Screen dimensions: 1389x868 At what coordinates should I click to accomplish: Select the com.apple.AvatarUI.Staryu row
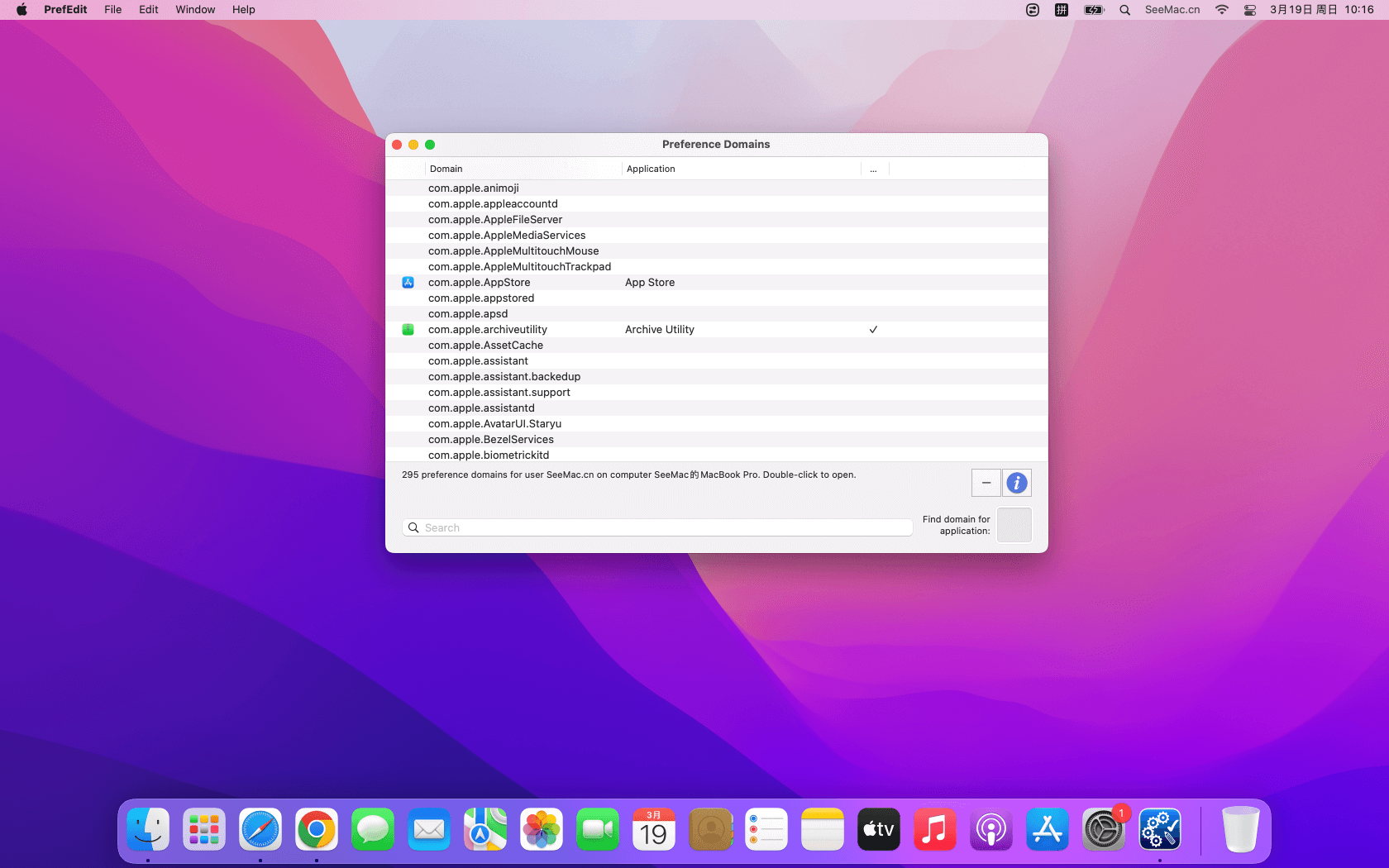(x=716, y=424)
